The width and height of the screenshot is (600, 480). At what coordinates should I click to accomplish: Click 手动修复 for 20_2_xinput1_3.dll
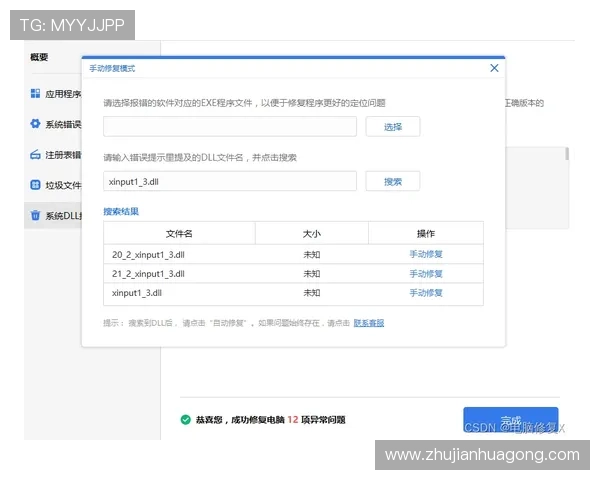[x=426, y=254]
